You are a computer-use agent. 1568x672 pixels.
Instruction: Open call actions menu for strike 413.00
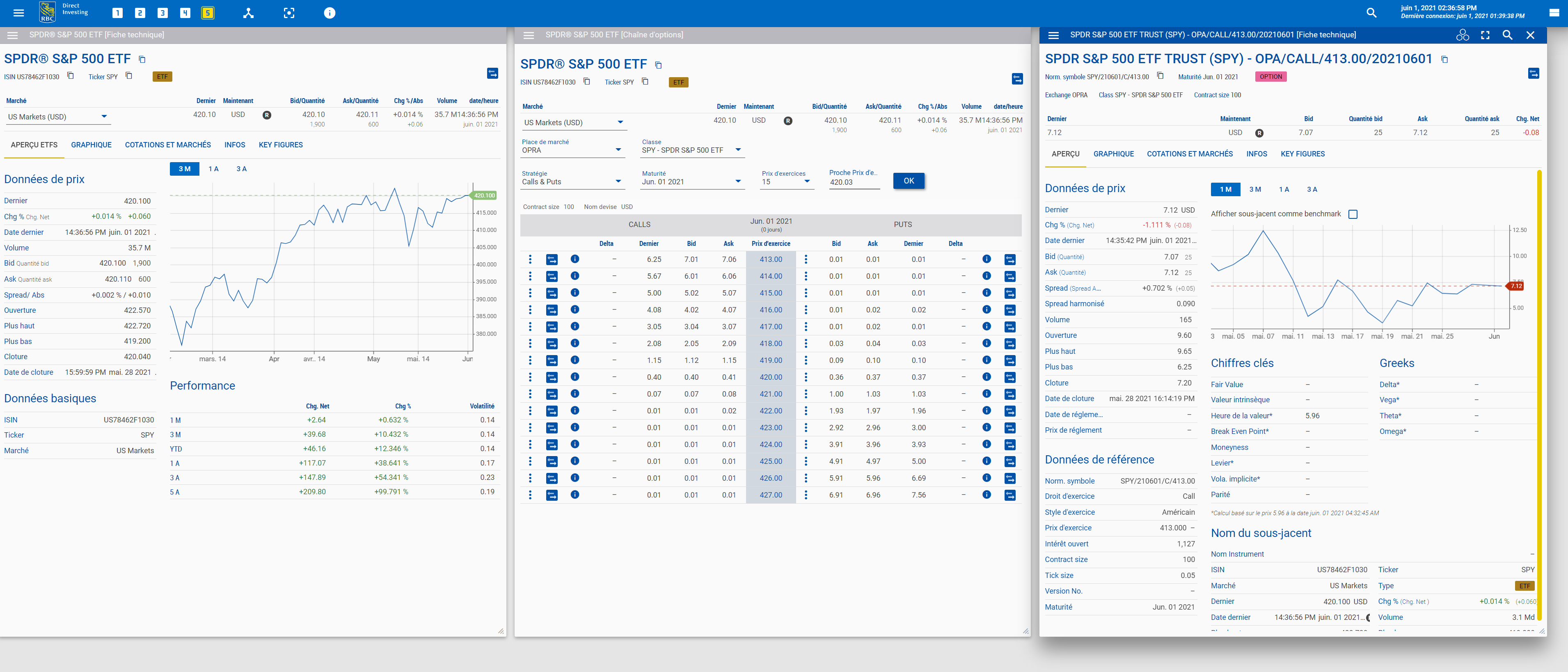(530, 259)
